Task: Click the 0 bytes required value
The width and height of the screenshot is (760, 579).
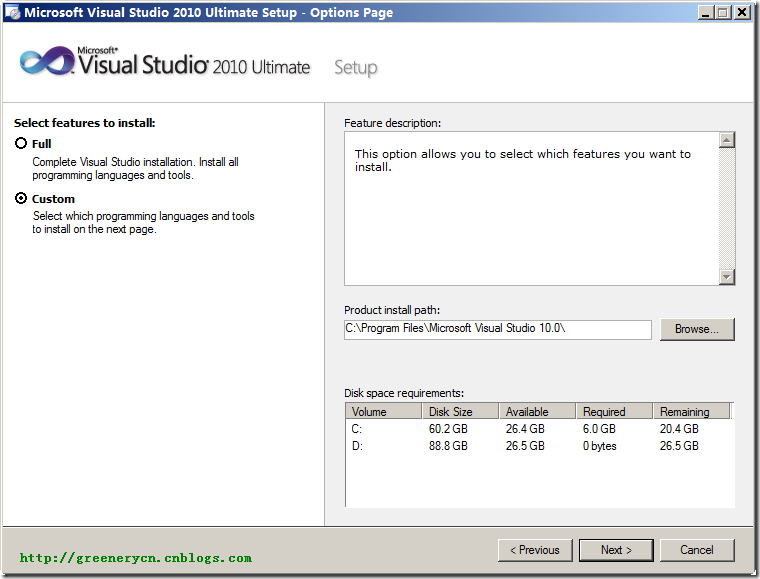Action: pos(600,446)
